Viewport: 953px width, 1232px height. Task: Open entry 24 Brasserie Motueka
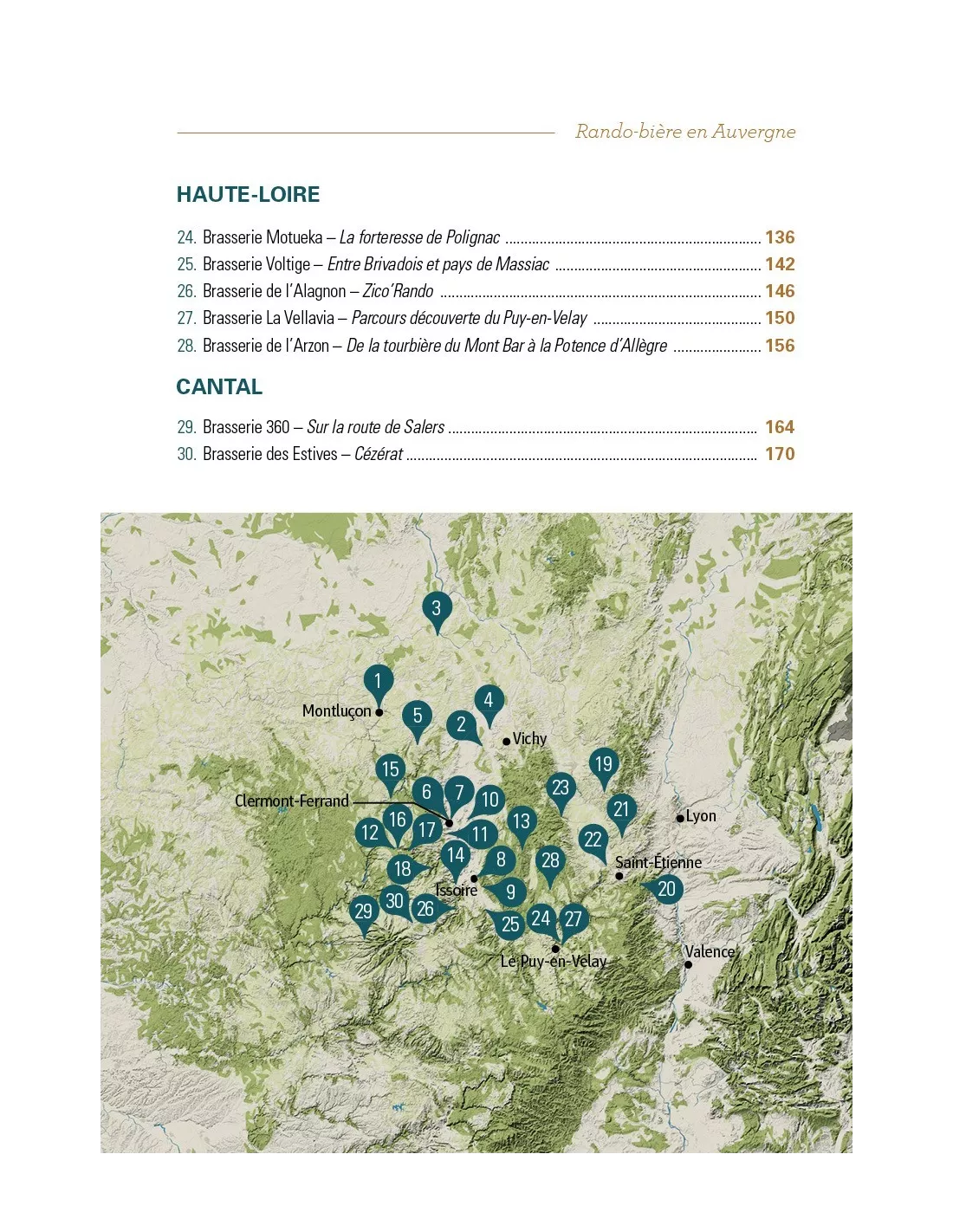click(x=485, y=237)
